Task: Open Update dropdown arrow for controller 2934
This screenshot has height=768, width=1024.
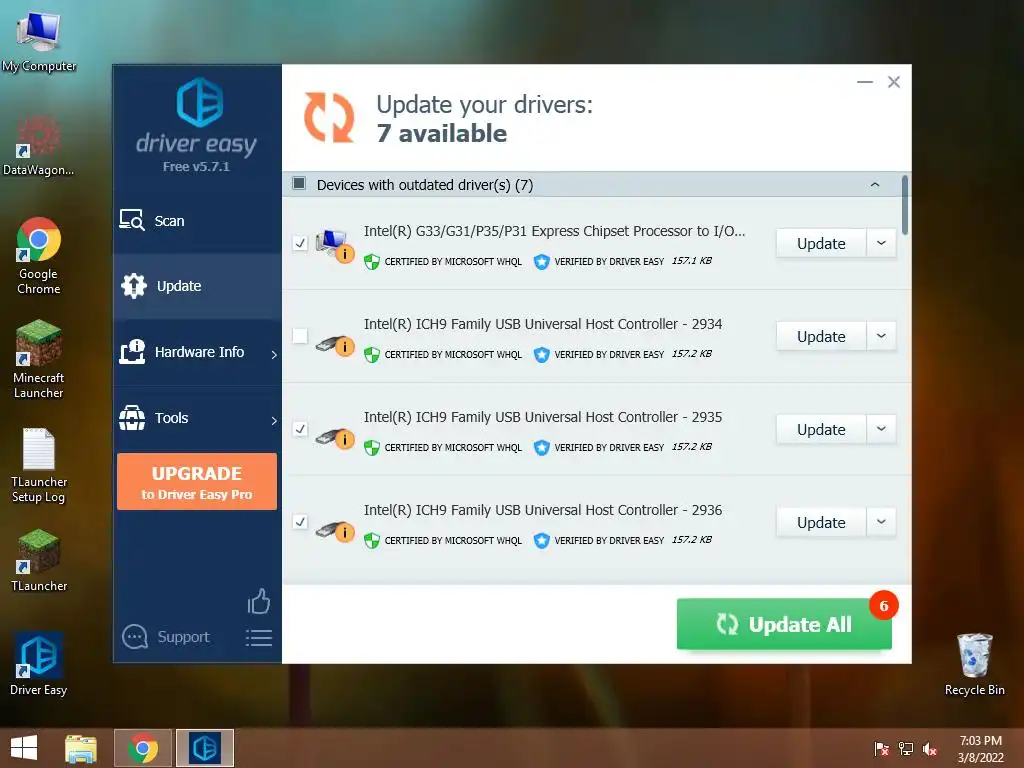Action: (881, 336)
